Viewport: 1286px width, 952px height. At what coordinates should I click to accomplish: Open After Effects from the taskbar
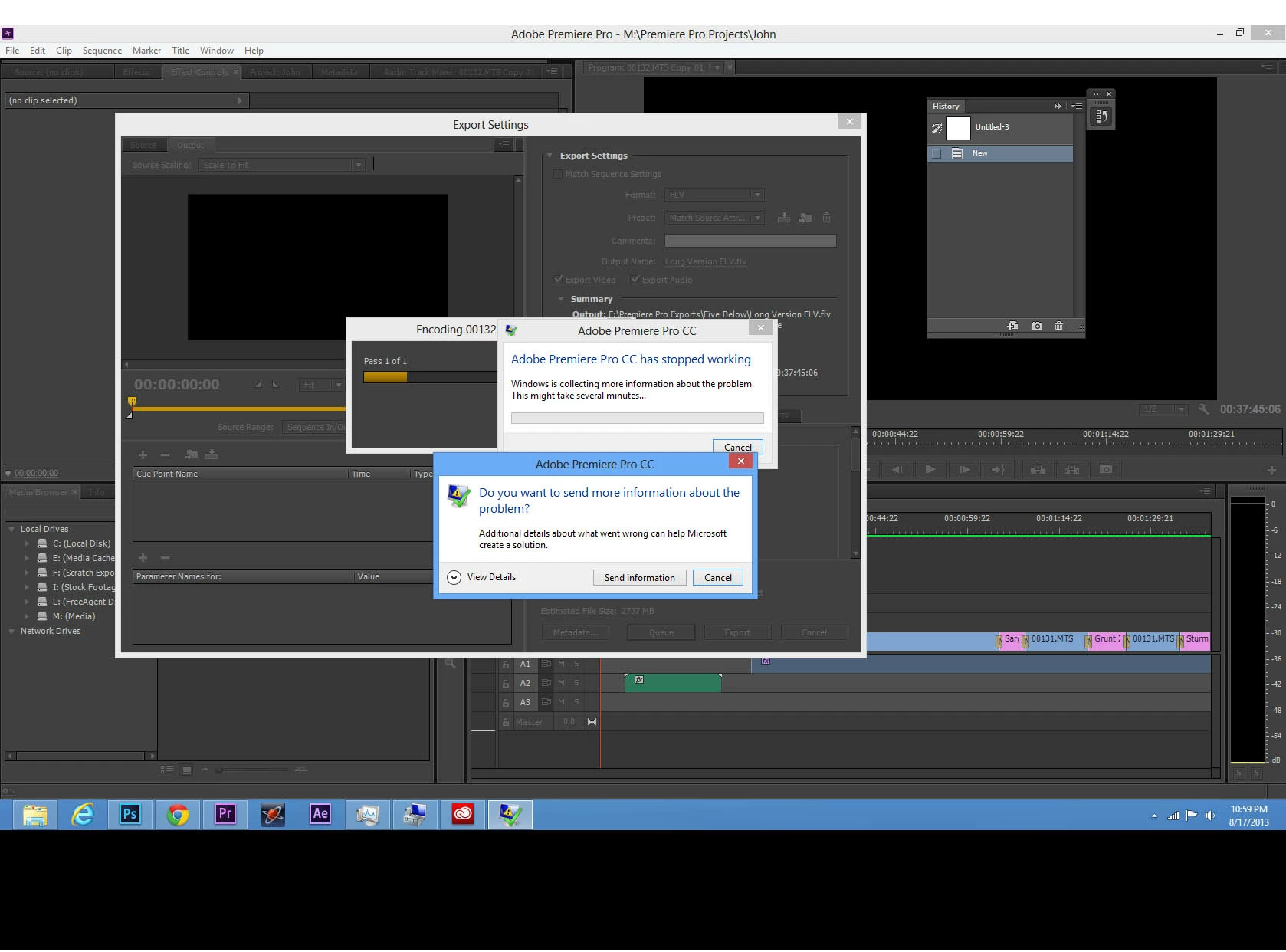[320, 814]
